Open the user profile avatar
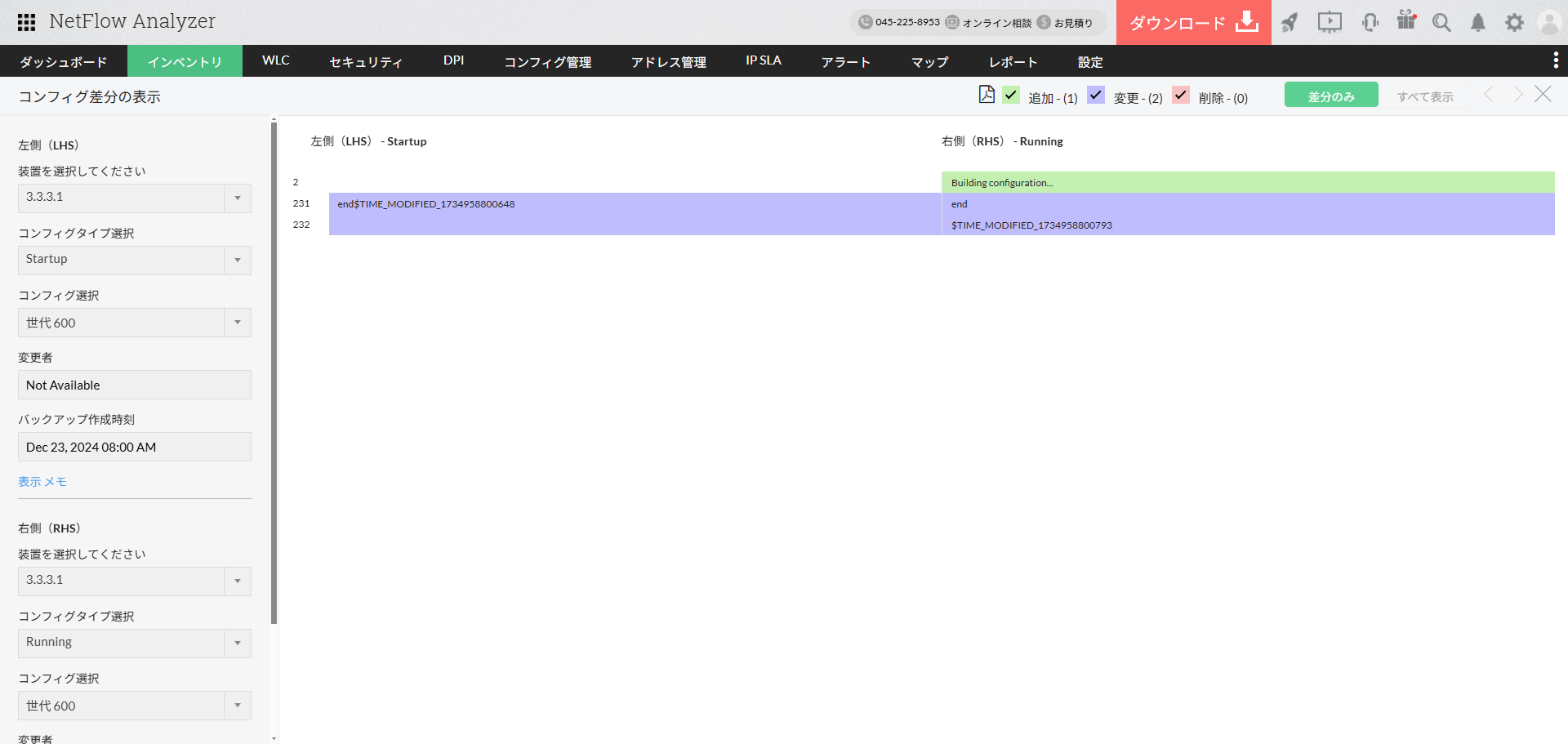 coord(1549,22)
